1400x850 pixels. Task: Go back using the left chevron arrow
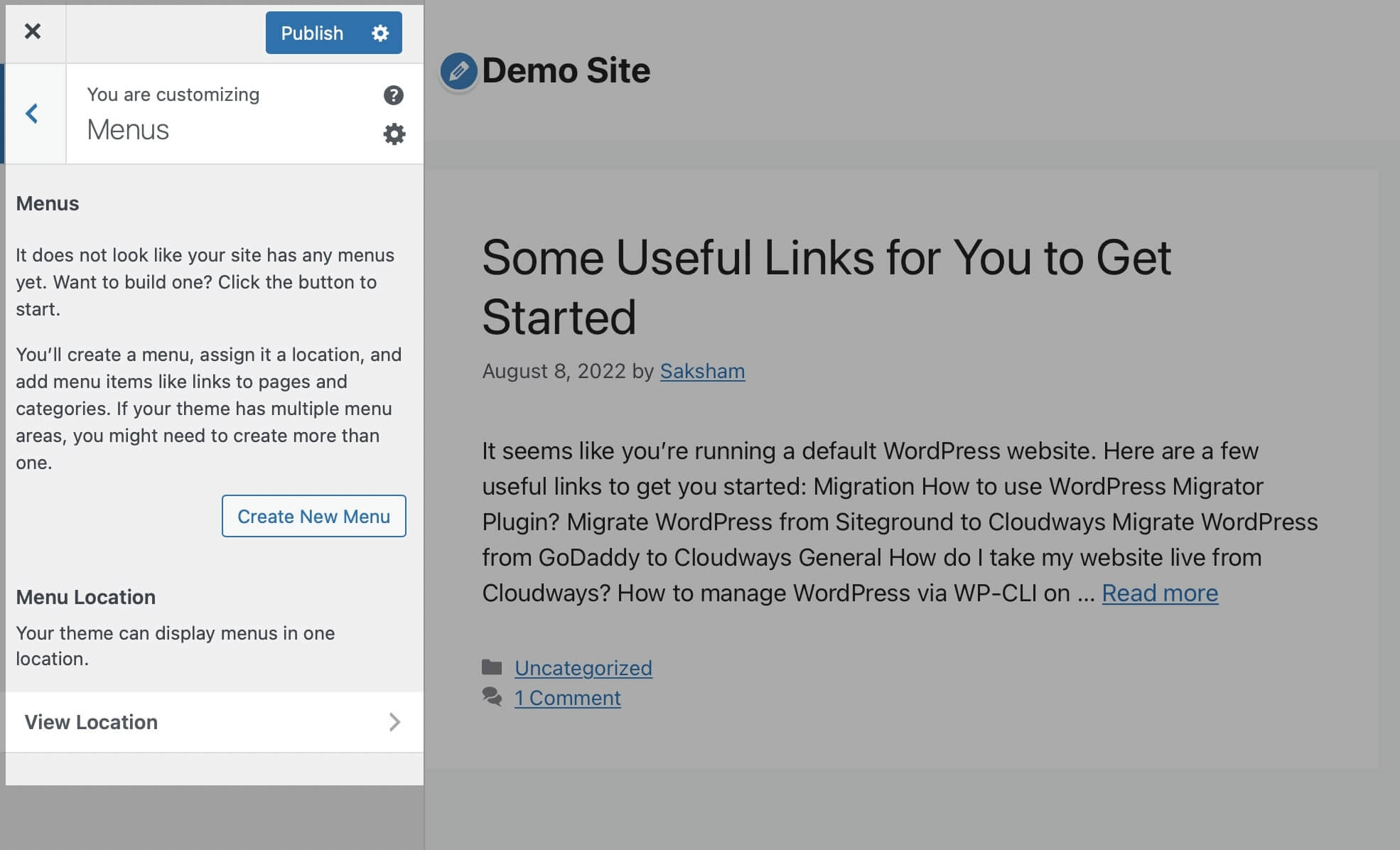[32, 114]
